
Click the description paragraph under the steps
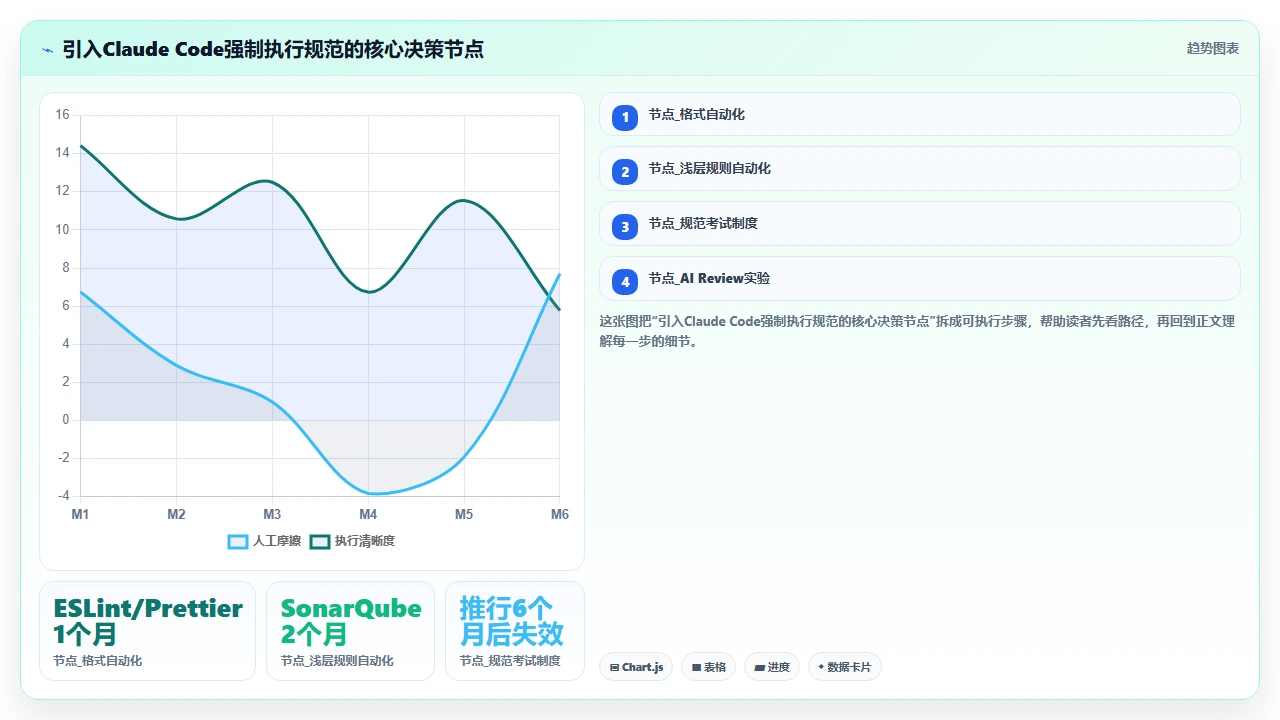click(917, 331)
